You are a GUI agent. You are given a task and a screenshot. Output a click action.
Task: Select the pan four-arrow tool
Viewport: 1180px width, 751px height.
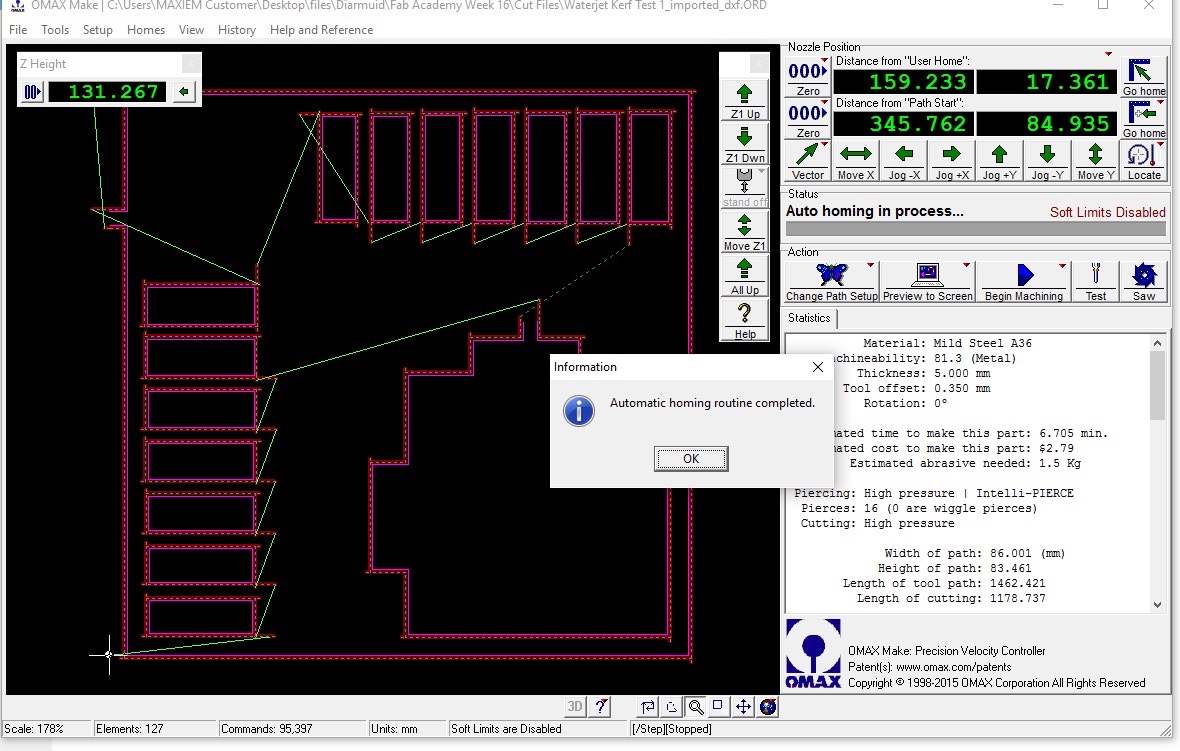(743, 707)
